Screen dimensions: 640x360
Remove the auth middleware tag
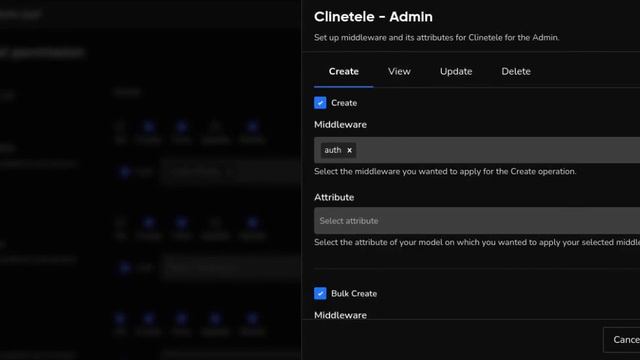[349, 150]
